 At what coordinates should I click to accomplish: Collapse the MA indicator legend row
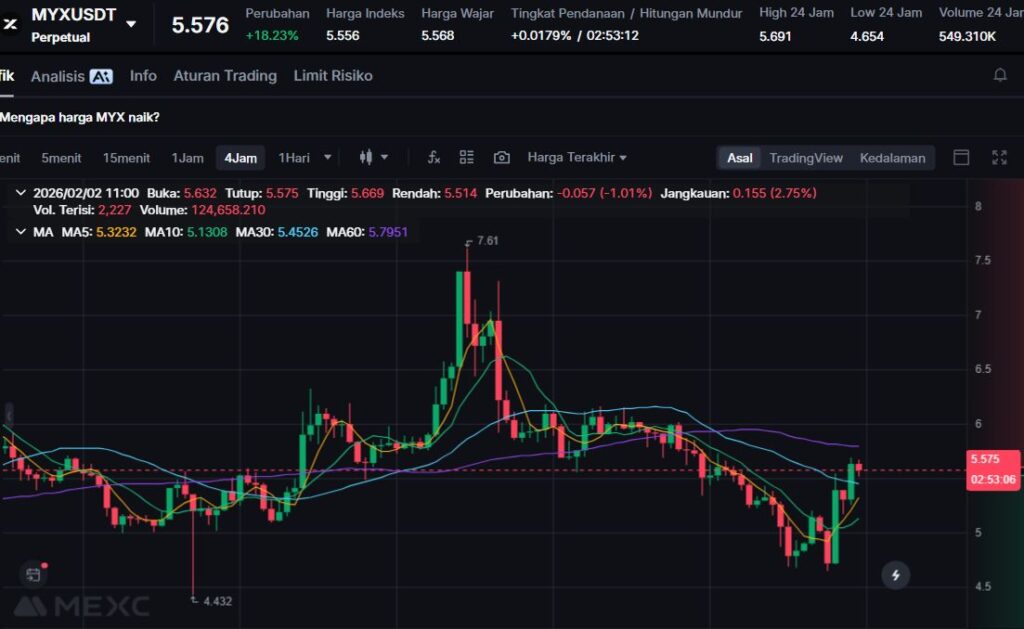[21, 232]
